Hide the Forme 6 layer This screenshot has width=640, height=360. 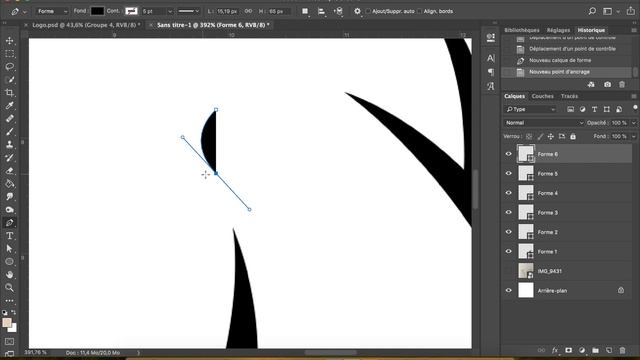tap(509, 154)
